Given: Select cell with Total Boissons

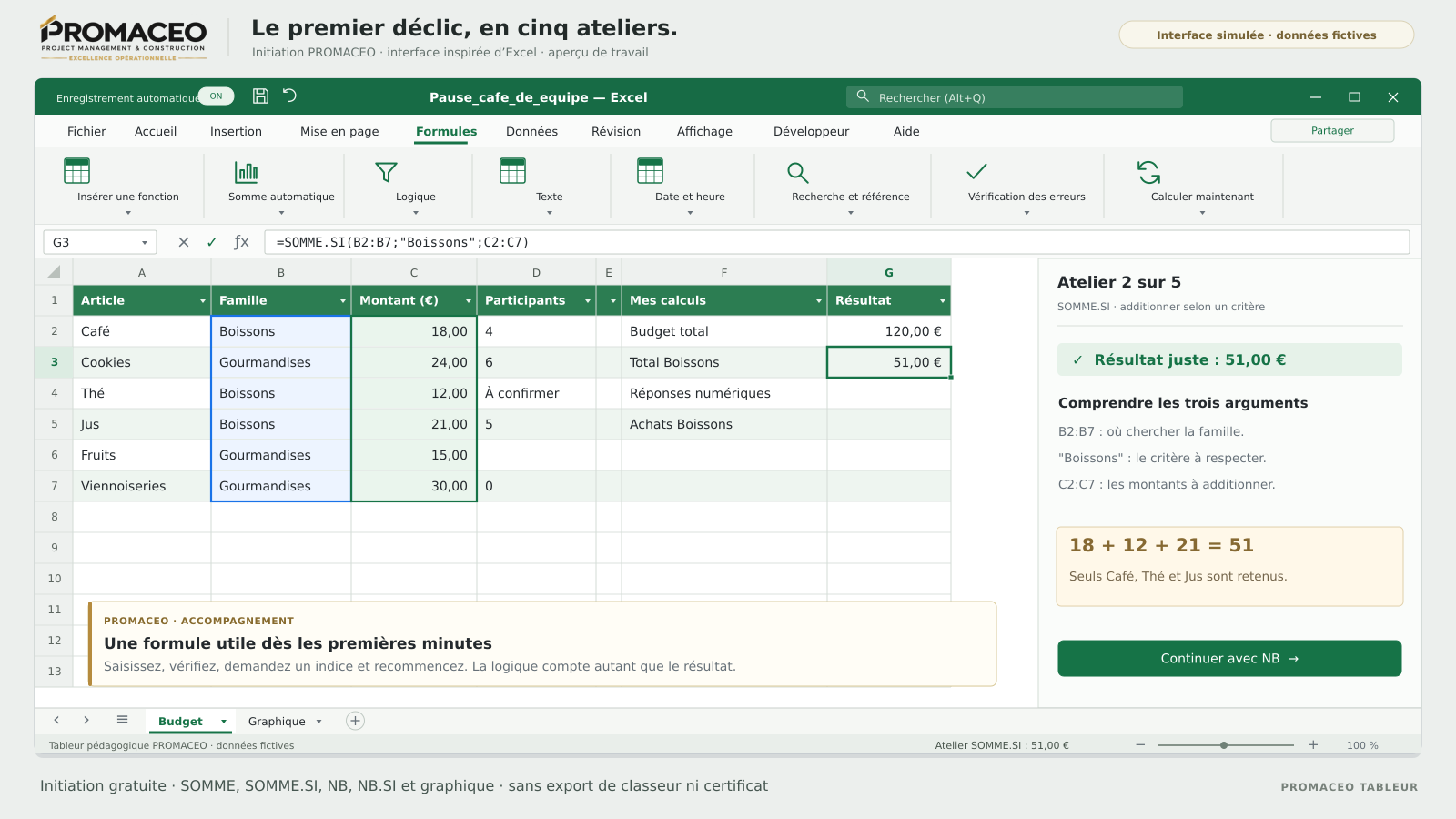Looking at the screenshot, I should pos(724,362).
